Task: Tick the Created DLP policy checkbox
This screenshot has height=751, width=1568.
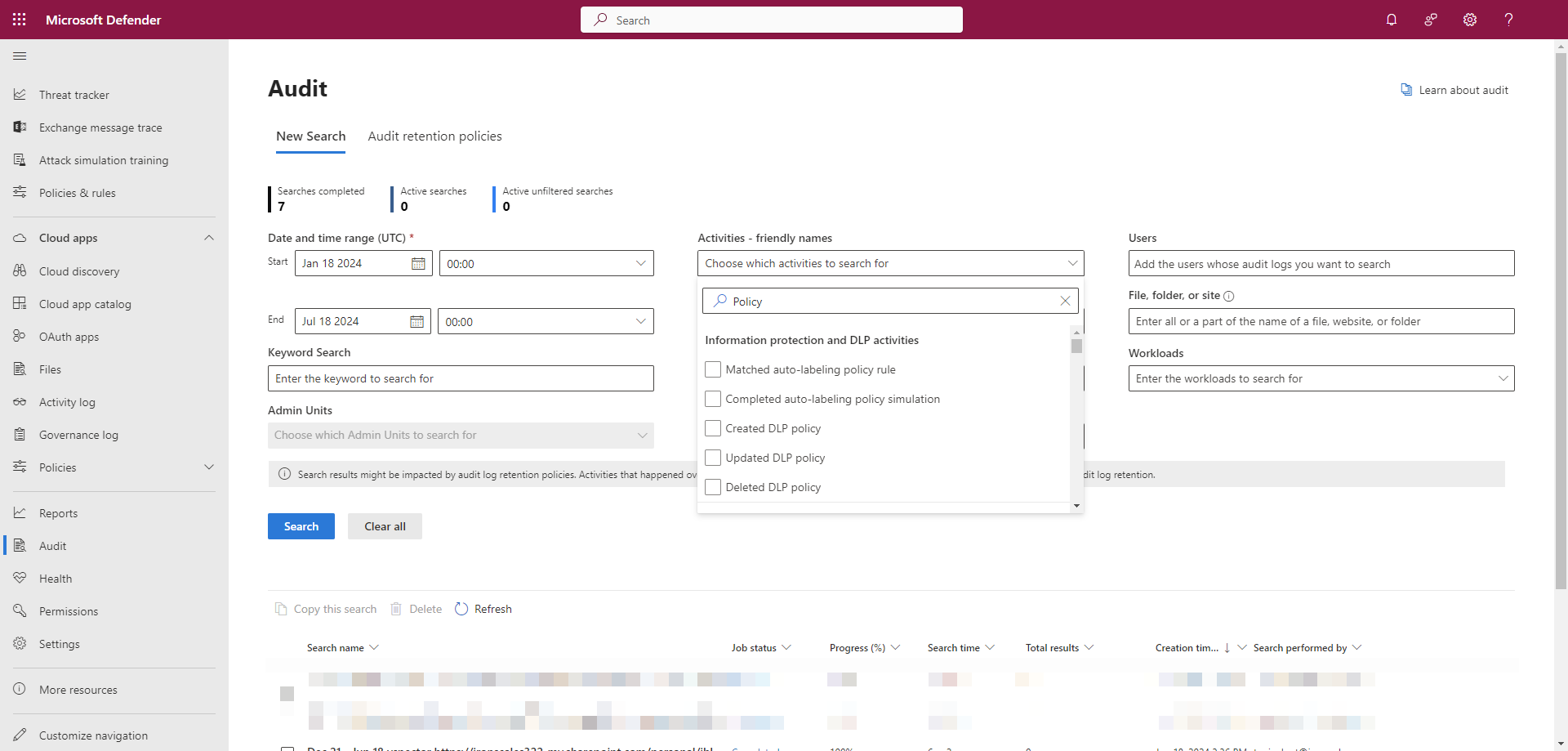Action: 713,429
